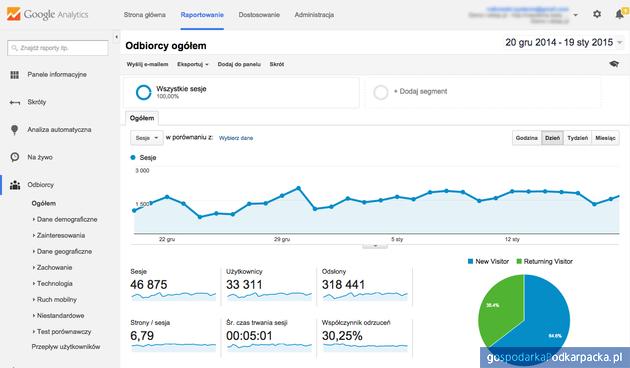Select Ogółem in the Odbiorcy menu
The height and width of the screenshot is (368, 630).
44,203
